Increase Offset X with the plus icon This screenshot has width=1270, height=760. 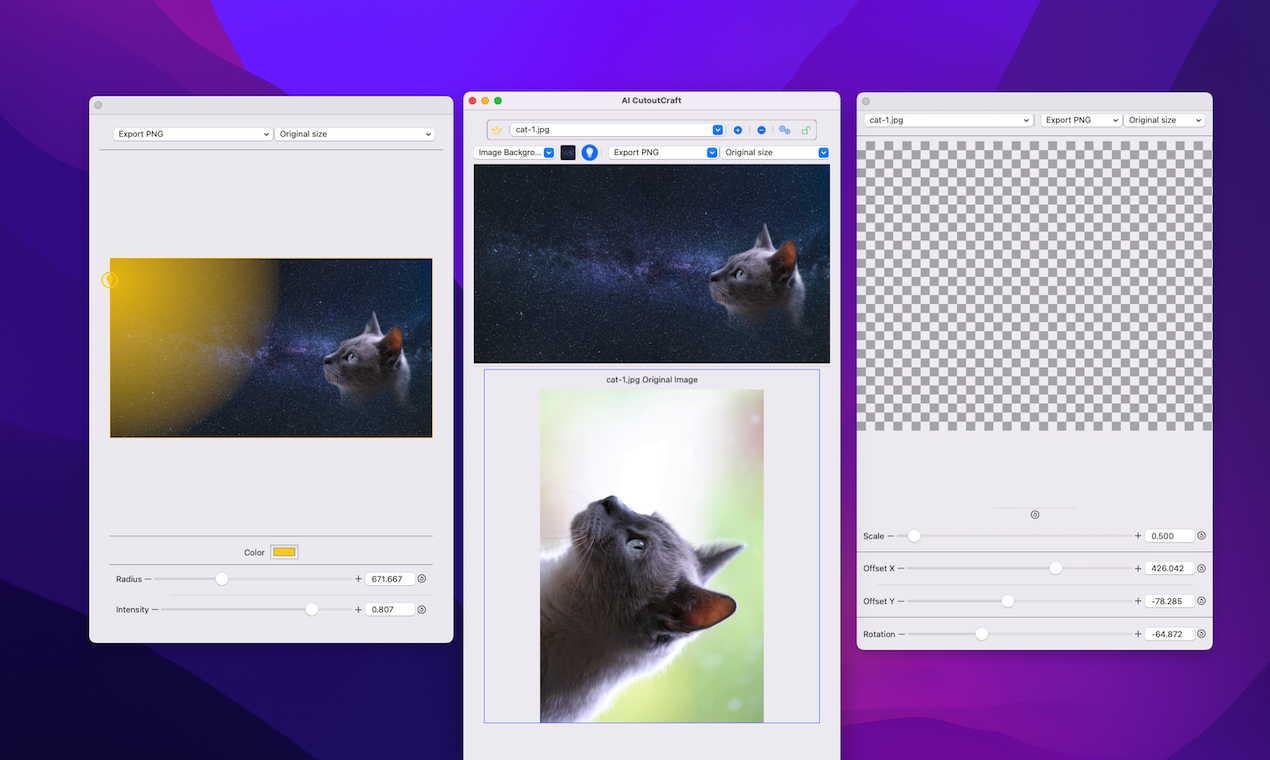click(1138, 568)
